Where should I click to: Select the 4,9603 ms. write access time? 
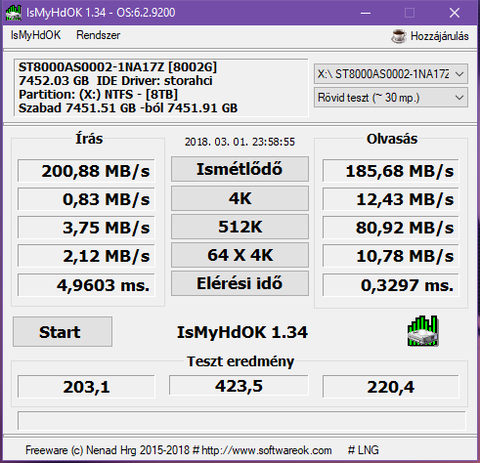coord(86,285)
